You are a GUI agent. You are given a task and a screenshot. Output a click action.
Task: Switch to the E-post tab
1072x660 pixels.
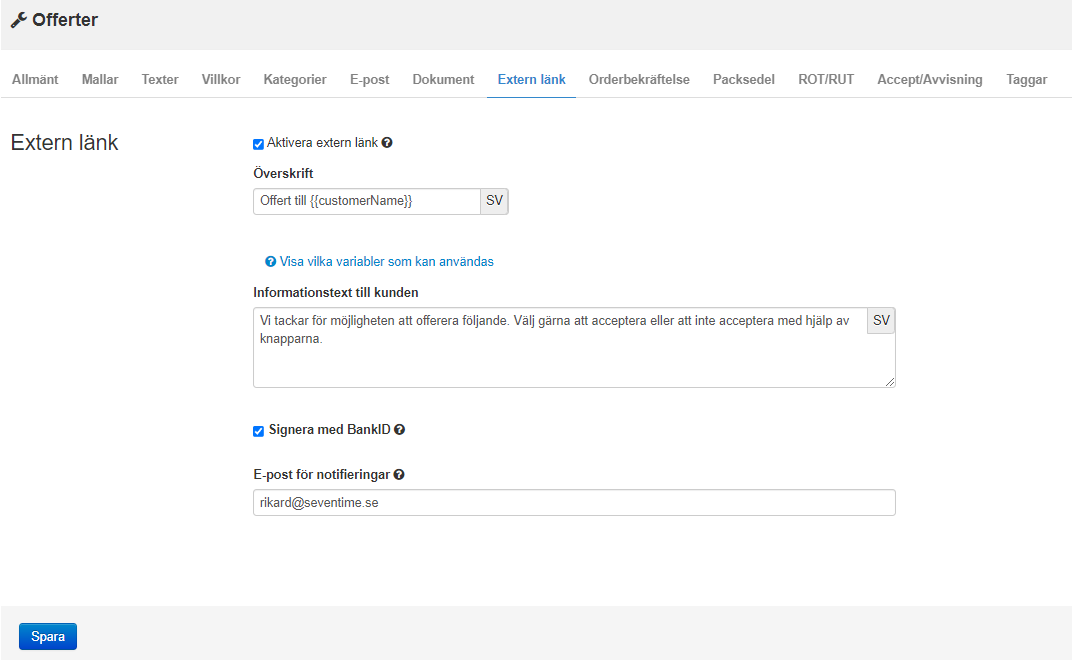(x=369, y=79)
